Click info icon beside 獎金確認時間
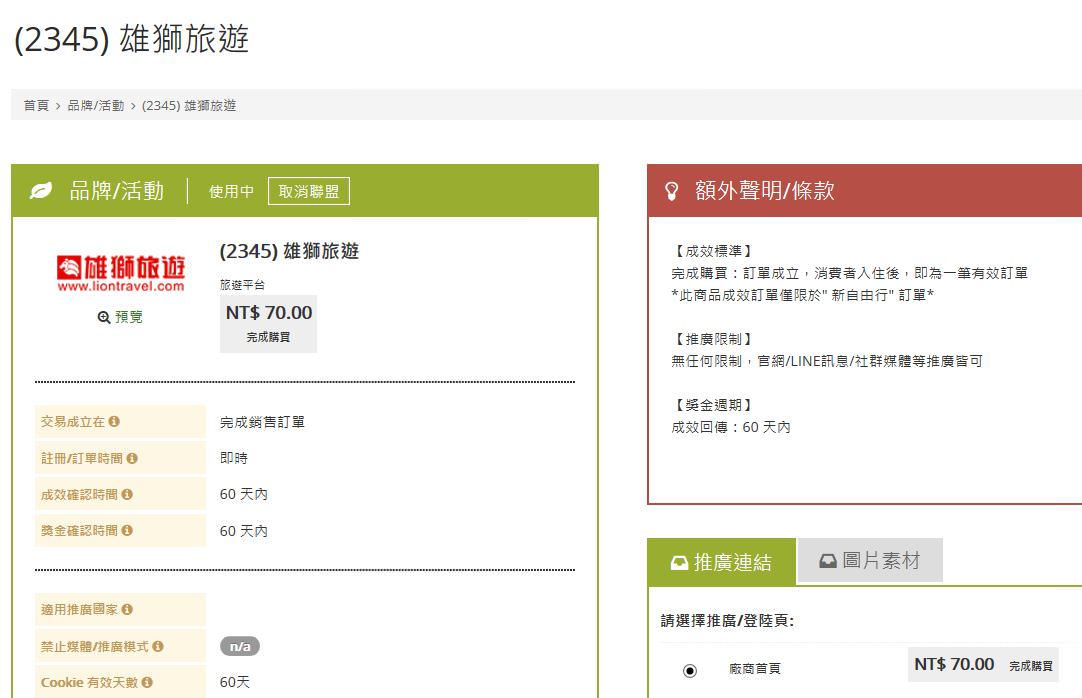Image resolution: width=1082 pixels, height=698 pixels. click(127, 530)
